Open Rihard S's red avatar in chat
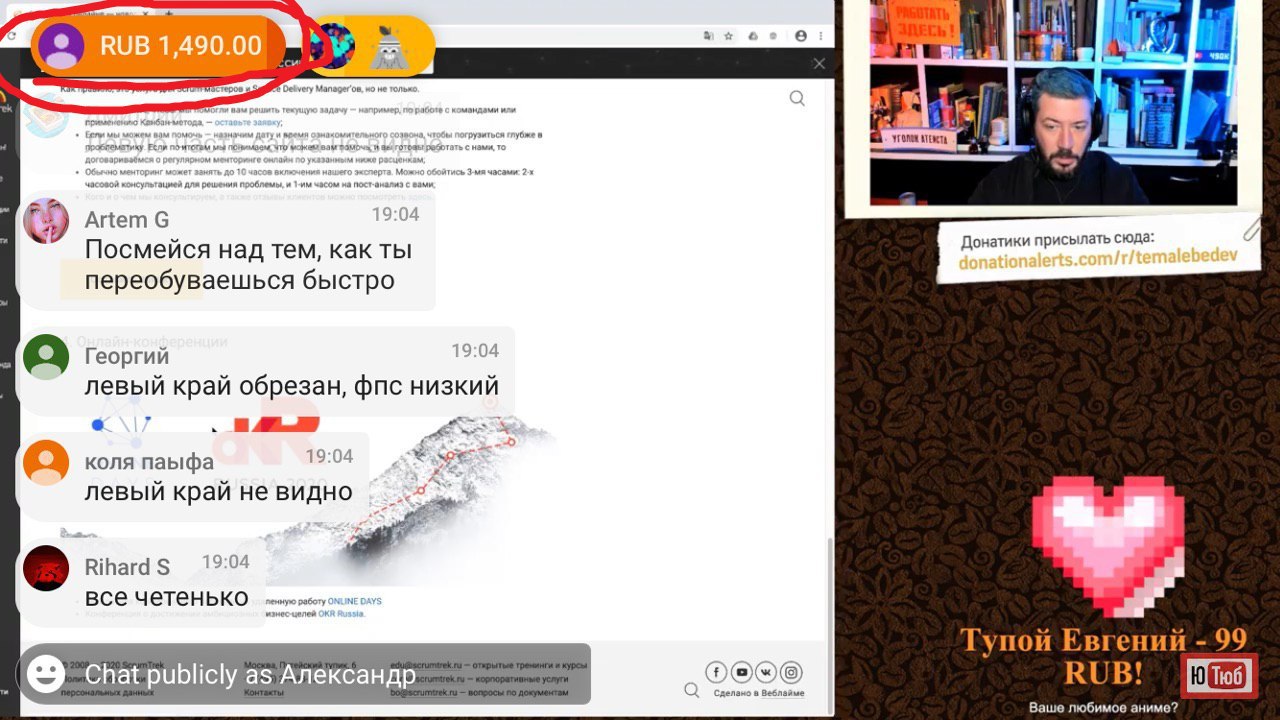 coord(45,568)
